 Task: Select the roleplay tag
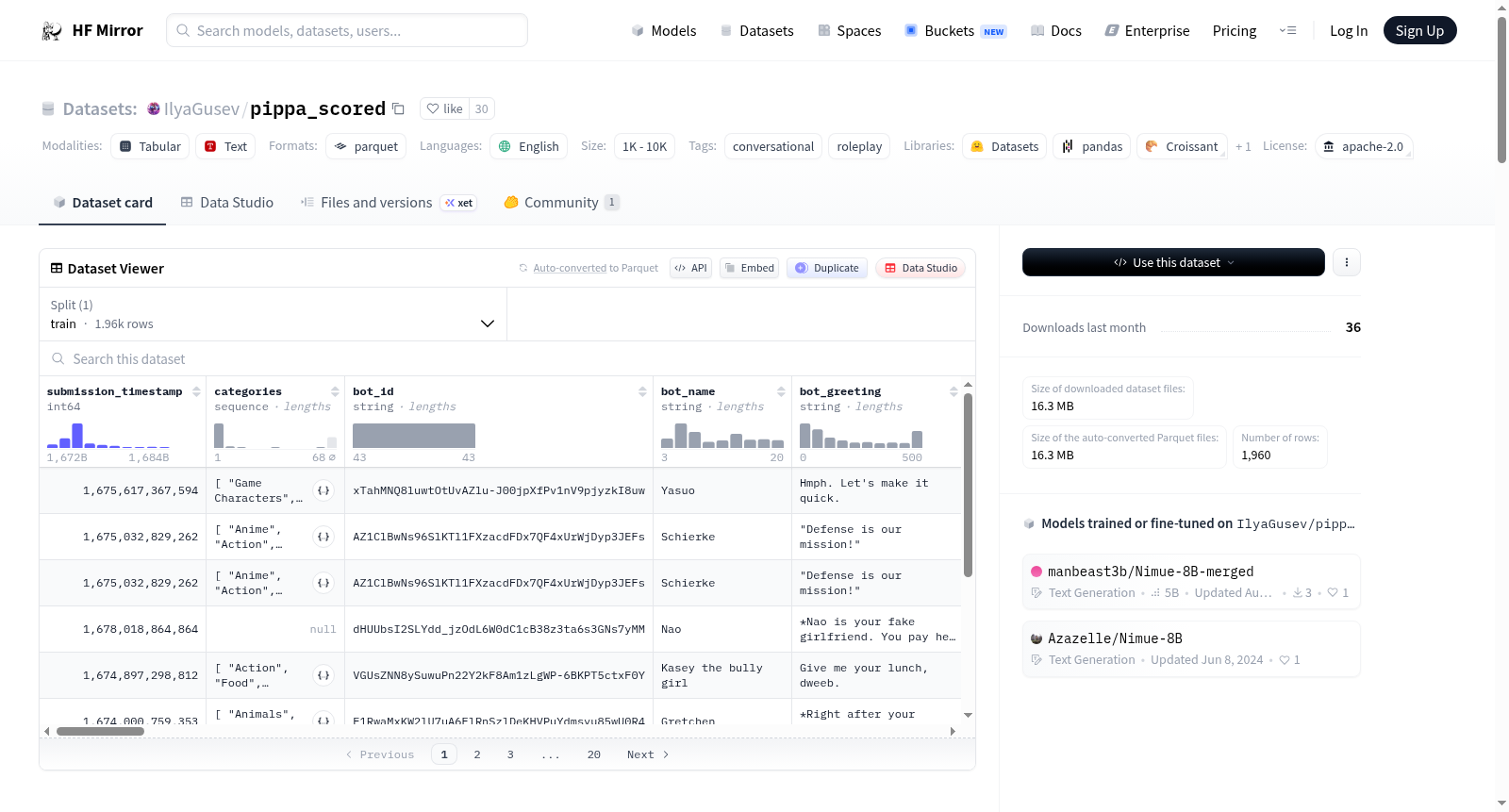point(859,146)
